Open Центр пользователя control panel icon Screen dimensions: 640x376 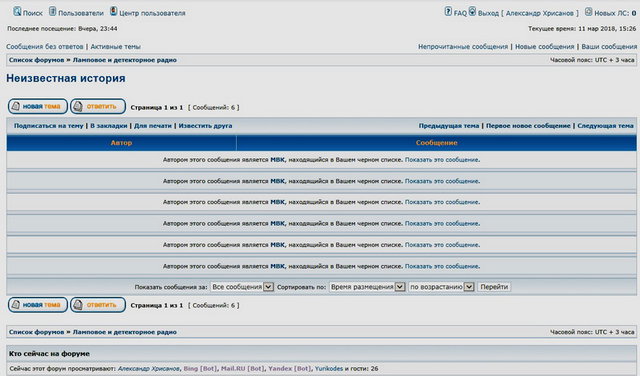[113, 11]
